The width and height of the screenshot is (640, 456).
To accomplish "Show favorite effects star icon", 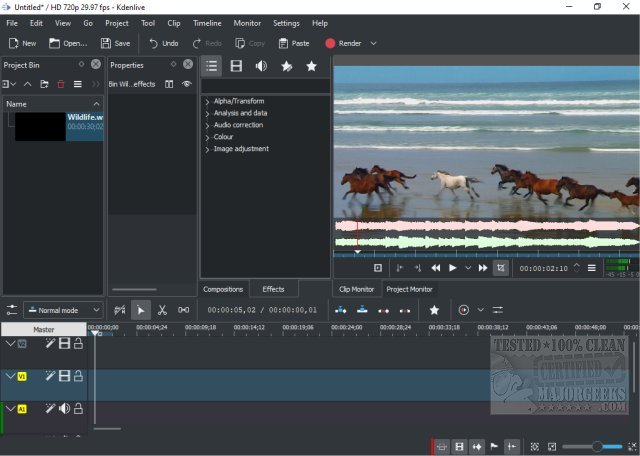I will tap(311, 66).
